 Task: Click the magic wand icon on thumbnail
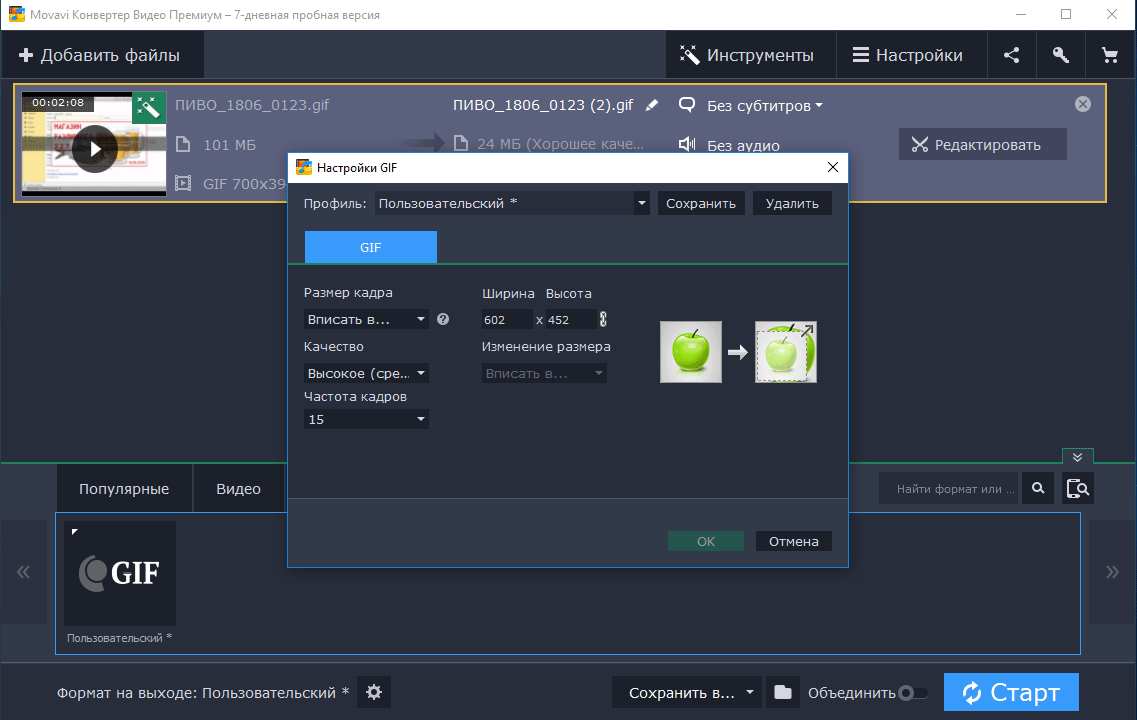149,107
